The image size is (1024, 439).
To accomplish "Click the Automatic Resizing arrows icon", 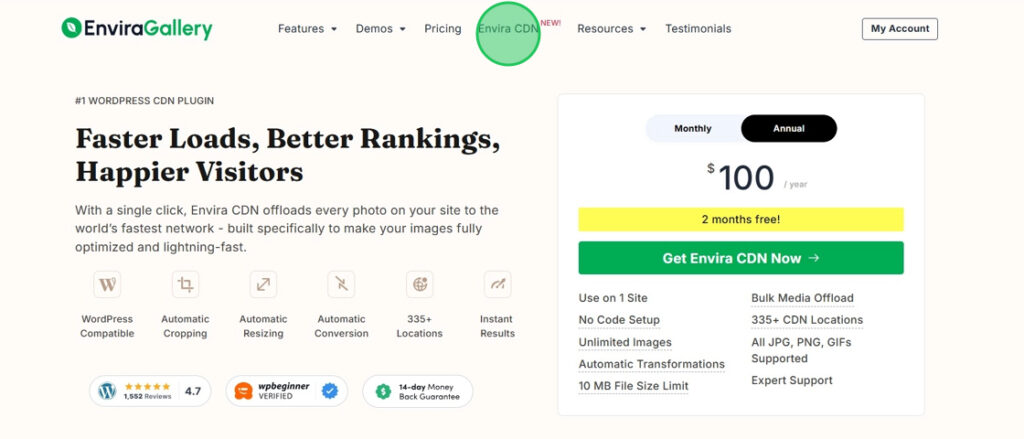I will coord(263,285).
